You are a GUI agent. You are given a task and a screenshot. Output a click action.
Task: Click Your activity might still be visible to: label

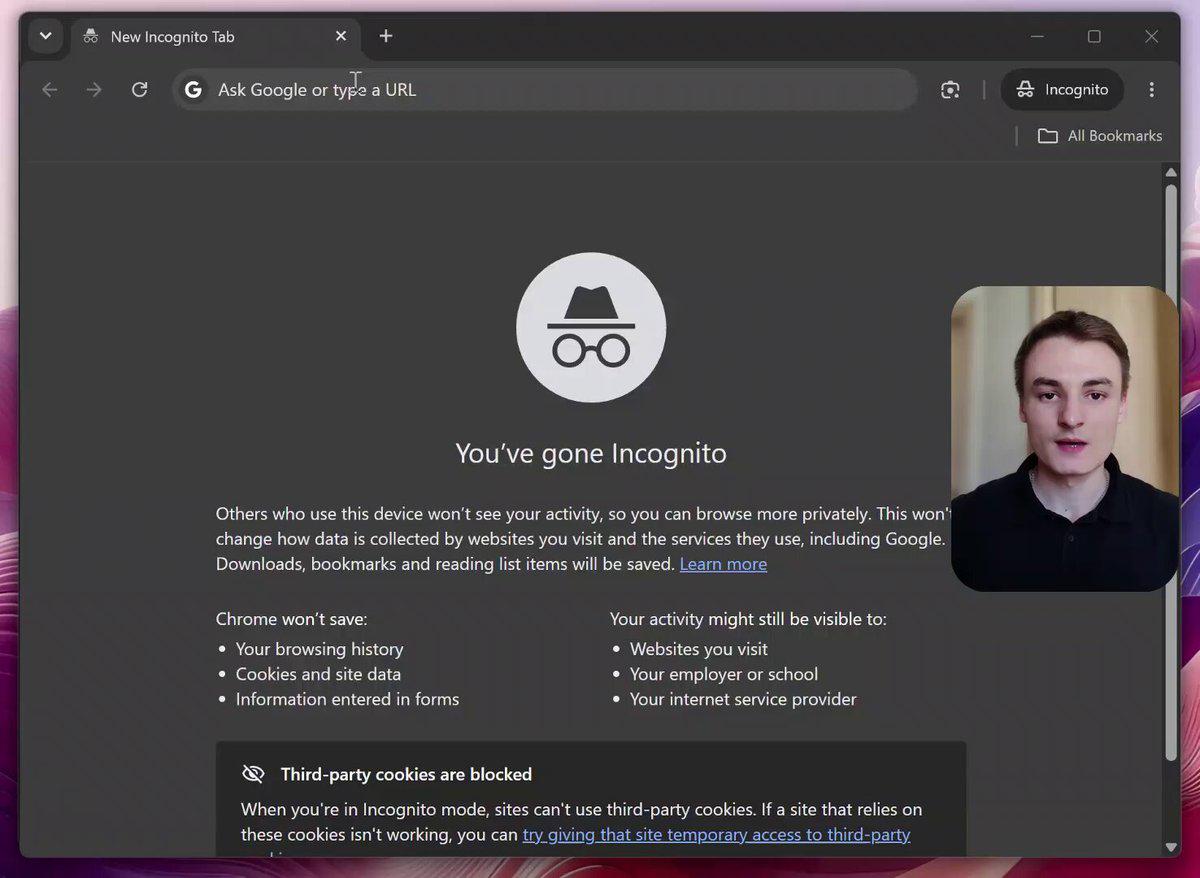748,619
